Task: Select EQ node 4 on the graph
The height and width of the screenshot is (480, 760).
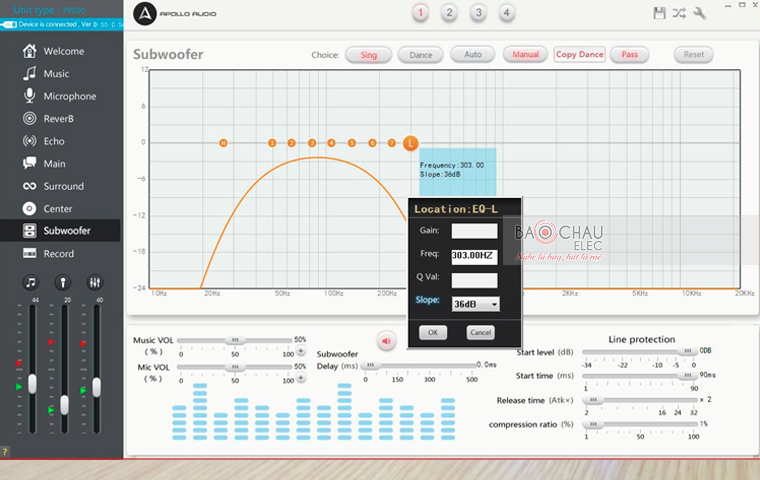Action: [332, 143]
